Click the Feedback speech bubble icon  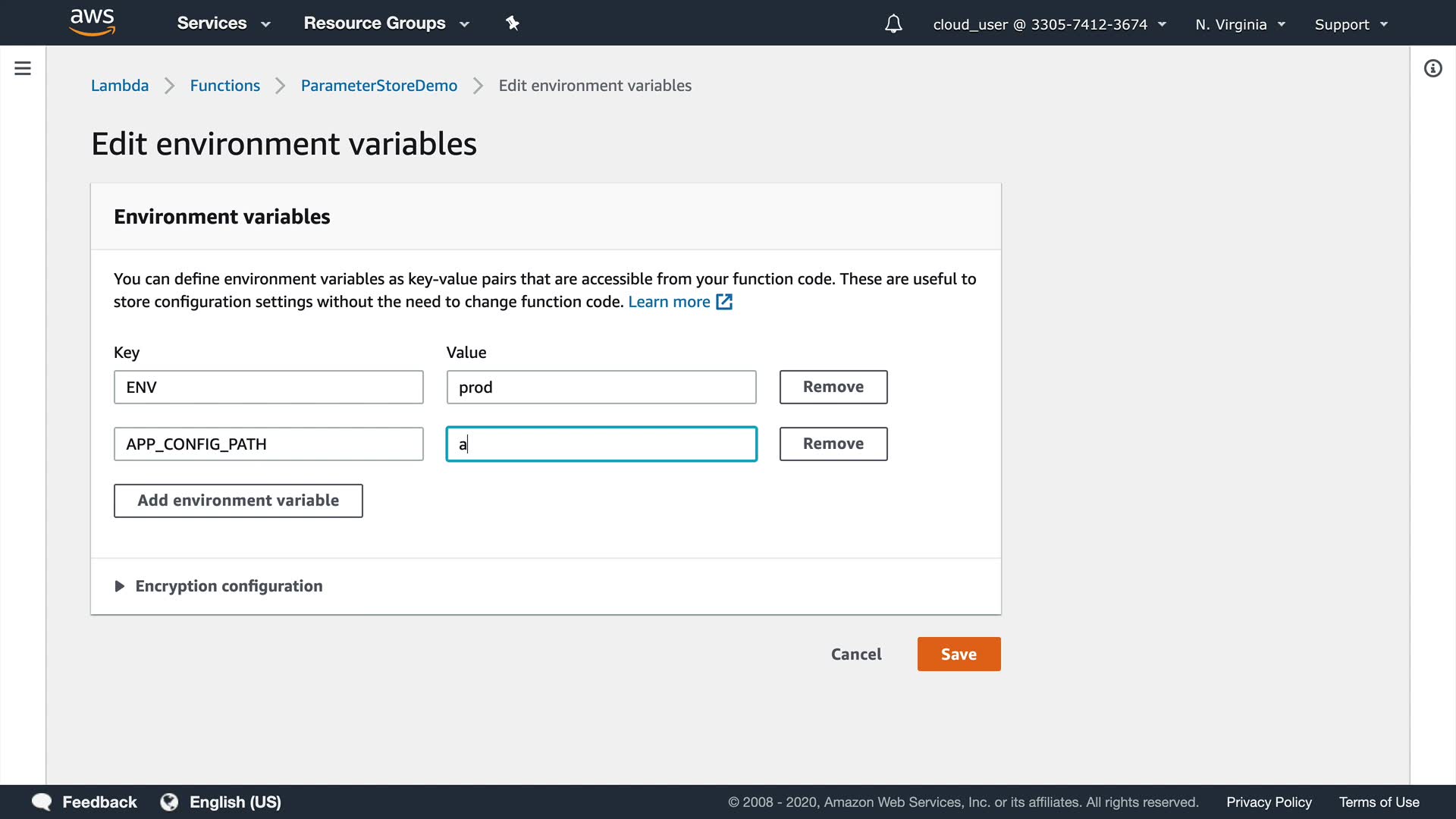pos(42,802)
